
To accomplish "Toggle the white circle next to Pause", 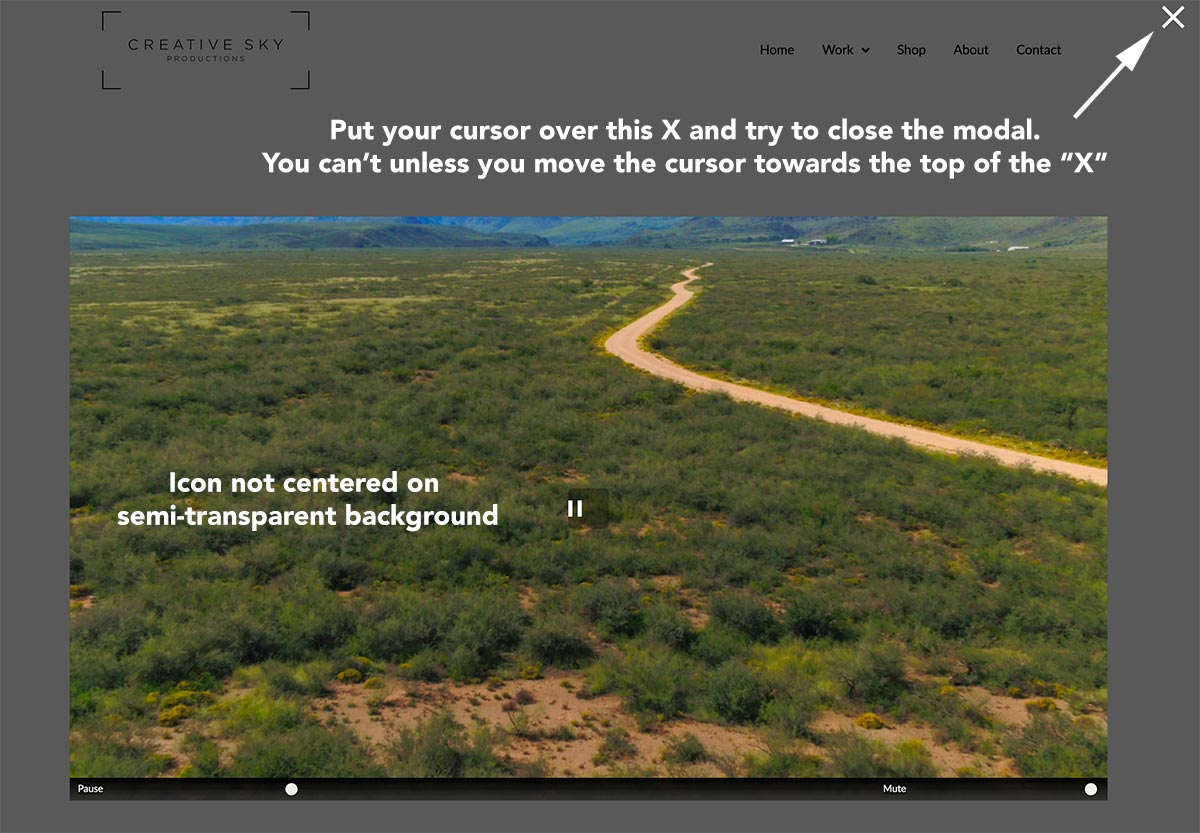I will (291, 789).
